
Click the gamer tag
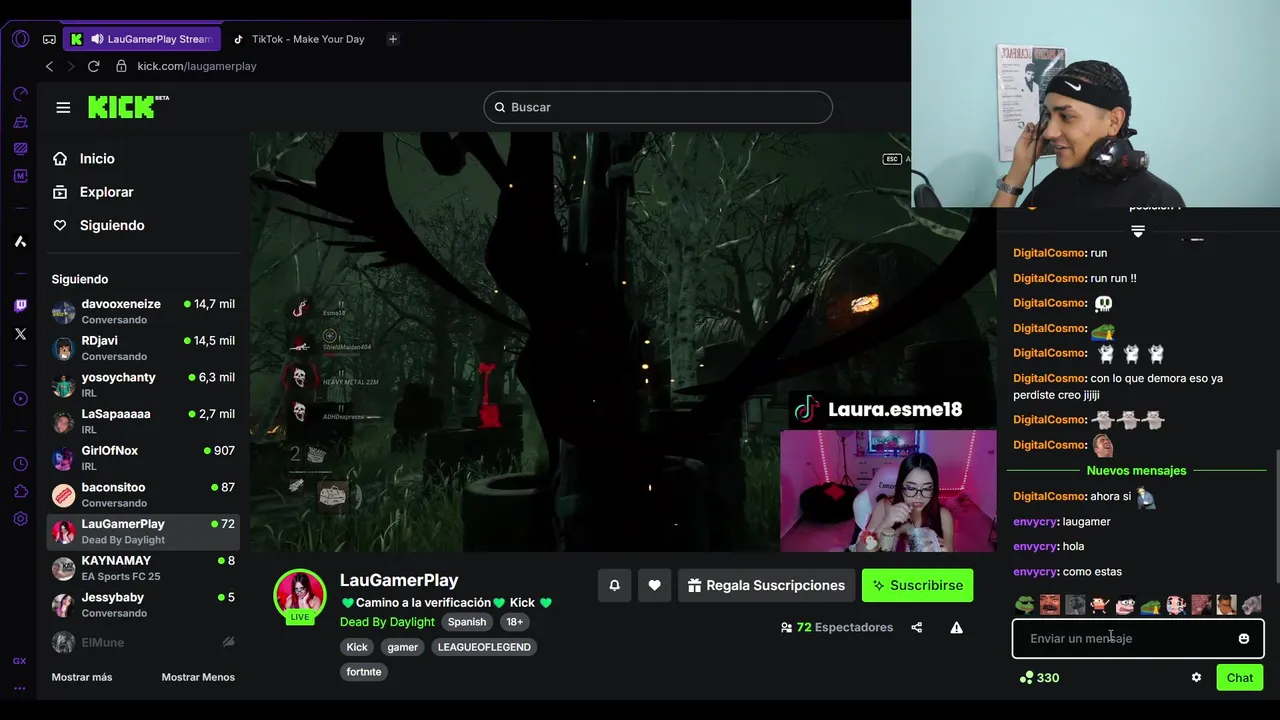click(x=403, y=647)
